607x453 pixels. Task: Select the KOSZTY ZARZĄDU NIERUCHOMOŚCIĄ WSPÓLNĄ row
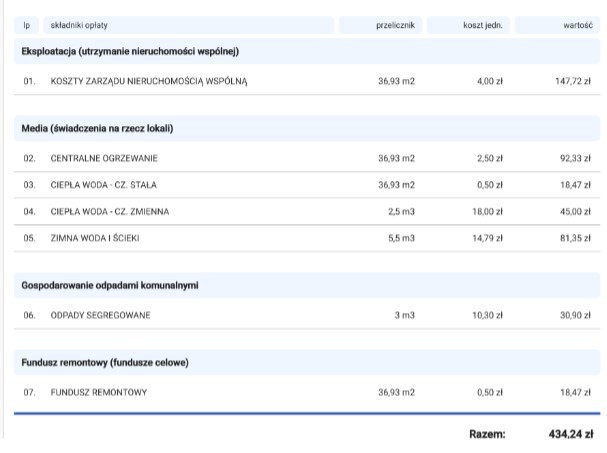click(148, 81)
